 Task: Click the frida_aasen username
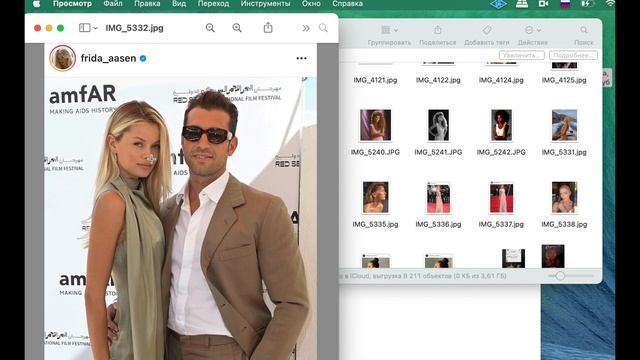(108, 58)
